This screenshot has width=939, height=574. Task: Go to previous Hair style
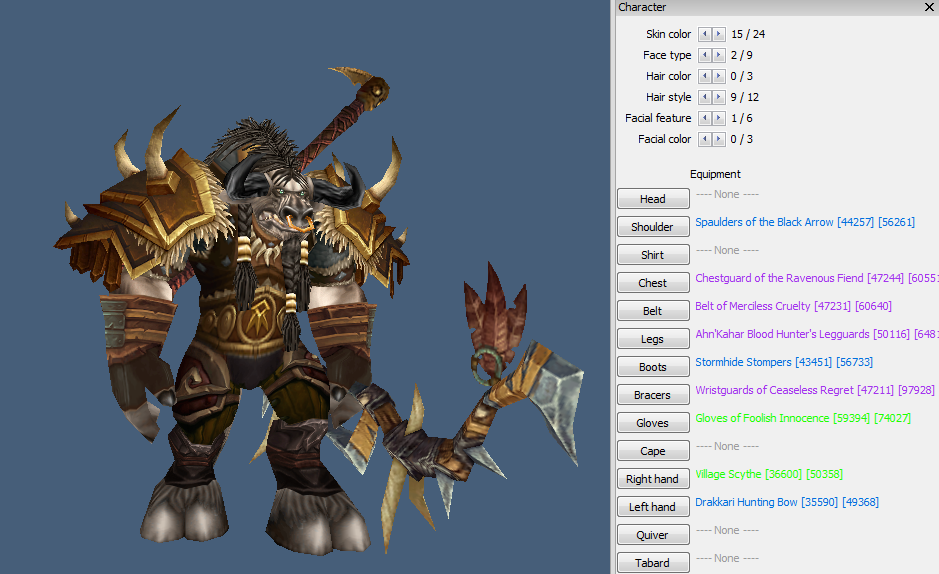pyautogui.click(x=705, y=97)
